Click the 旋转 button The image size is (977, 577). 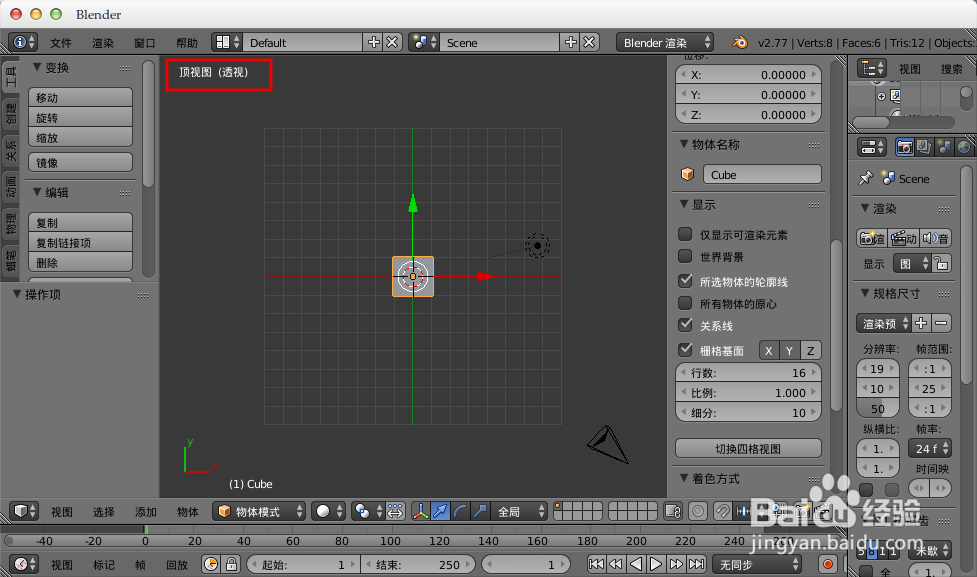[80, 117]
